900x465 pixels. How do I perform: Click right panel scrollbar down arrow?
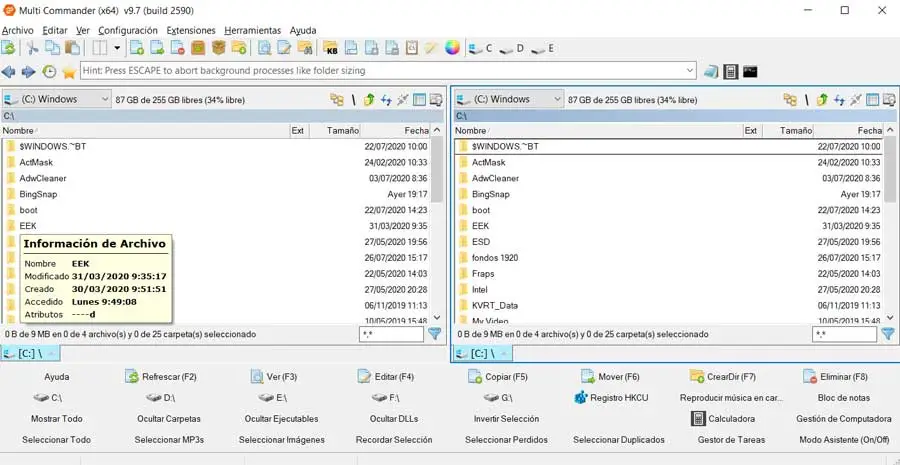890,317
